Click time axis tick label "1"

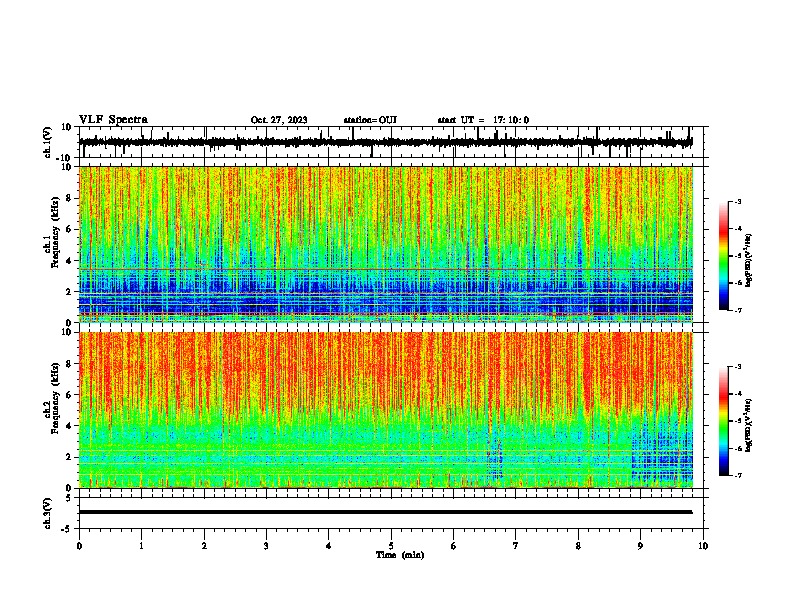141,545
